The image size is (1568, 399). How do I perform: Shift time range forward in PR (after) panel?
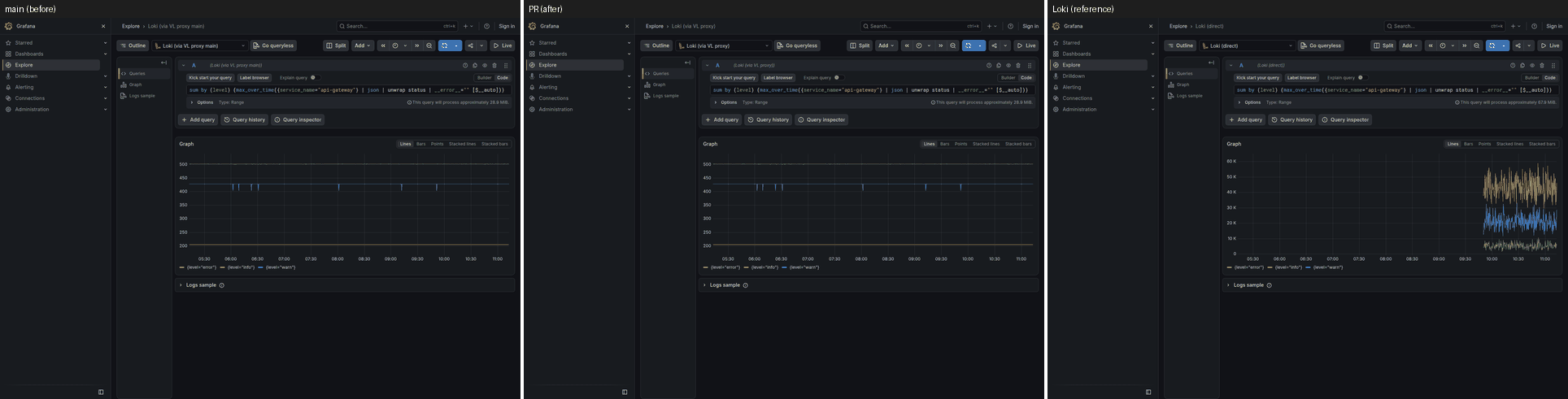(941, 46)
